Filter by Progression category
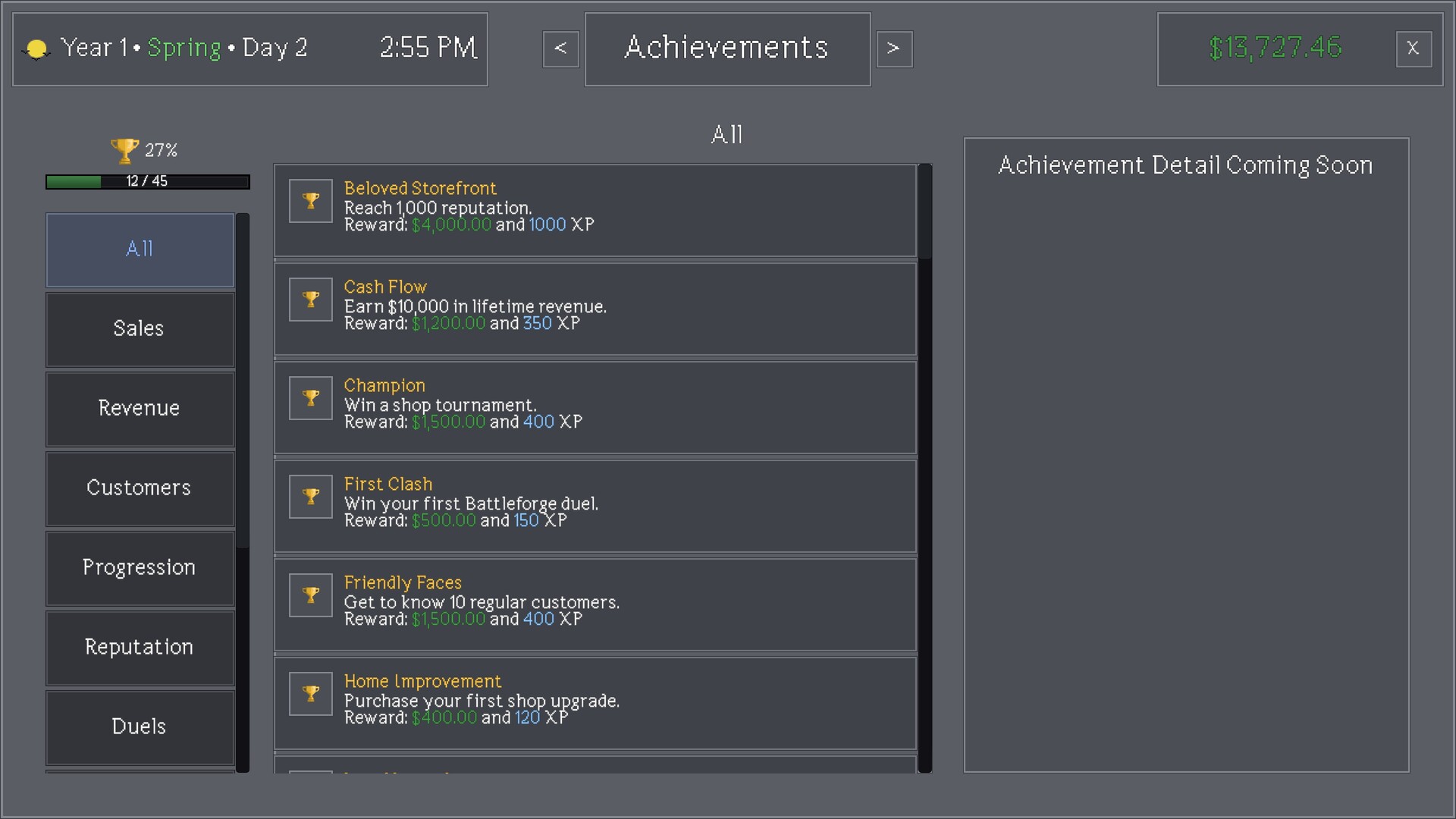Viewport: 1456px width, 819px height. point(140,568)
